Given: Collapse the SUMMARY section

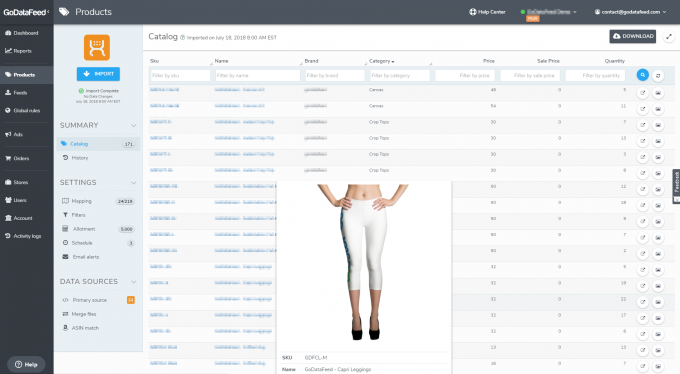Looking at the screenshot, I should pos(134,125).
